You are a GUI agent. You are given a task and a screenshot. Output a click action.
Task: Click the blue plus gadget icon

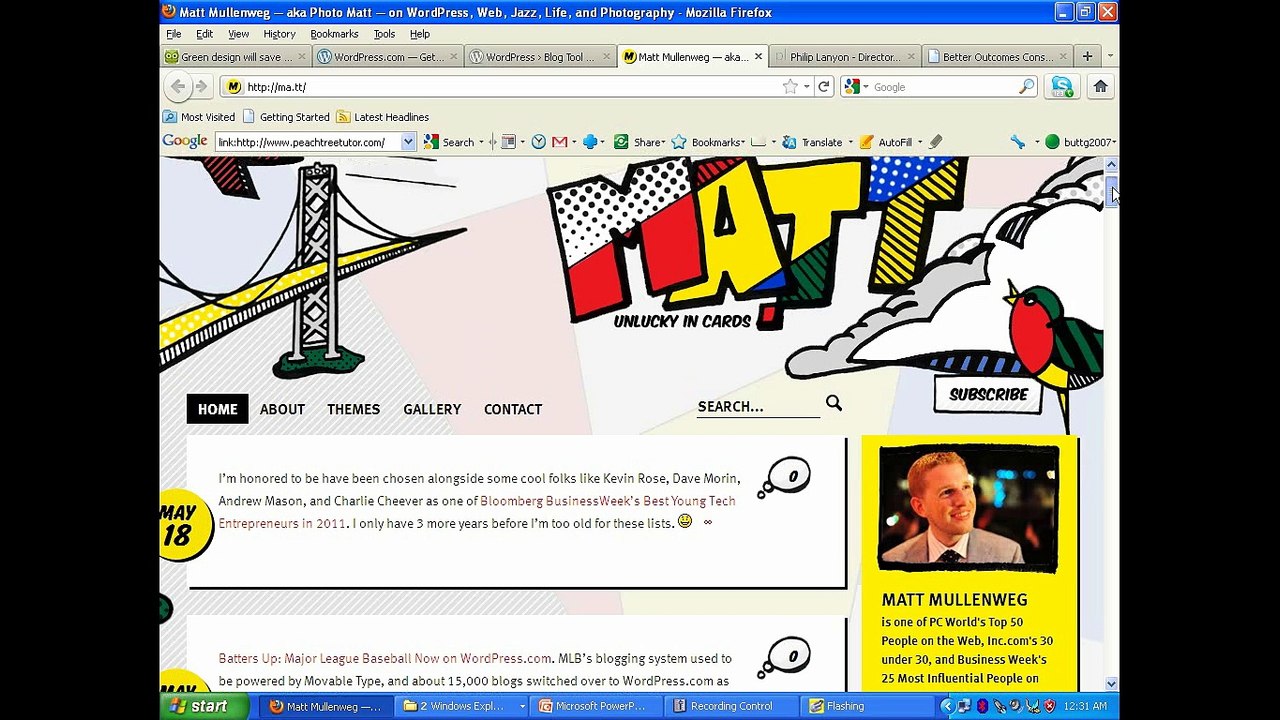[x=590, y=142]
